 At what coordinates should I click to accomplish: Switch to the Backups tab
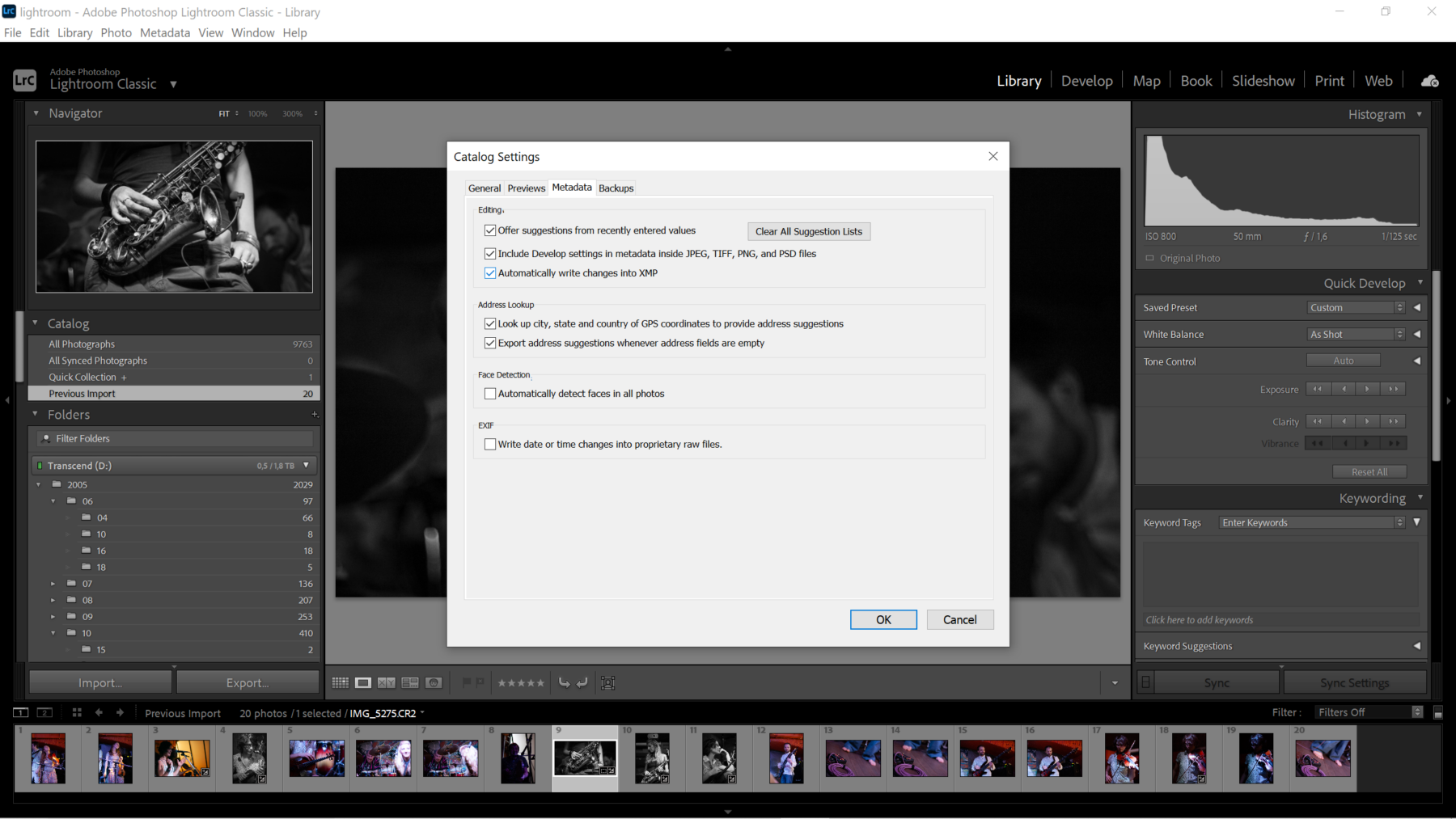point(616,188)
